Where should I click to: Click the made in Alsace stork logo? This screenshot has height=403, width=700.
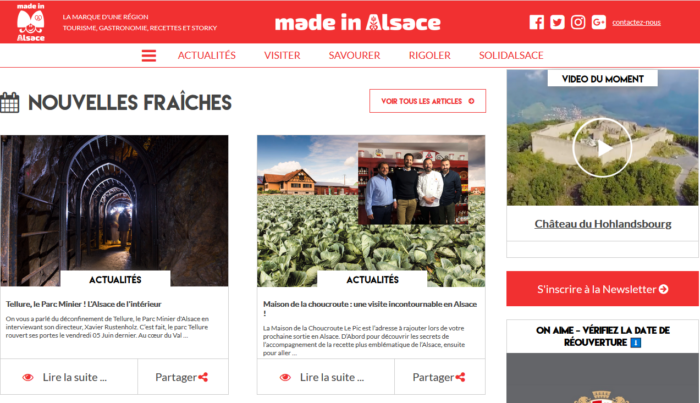(30, 22)
